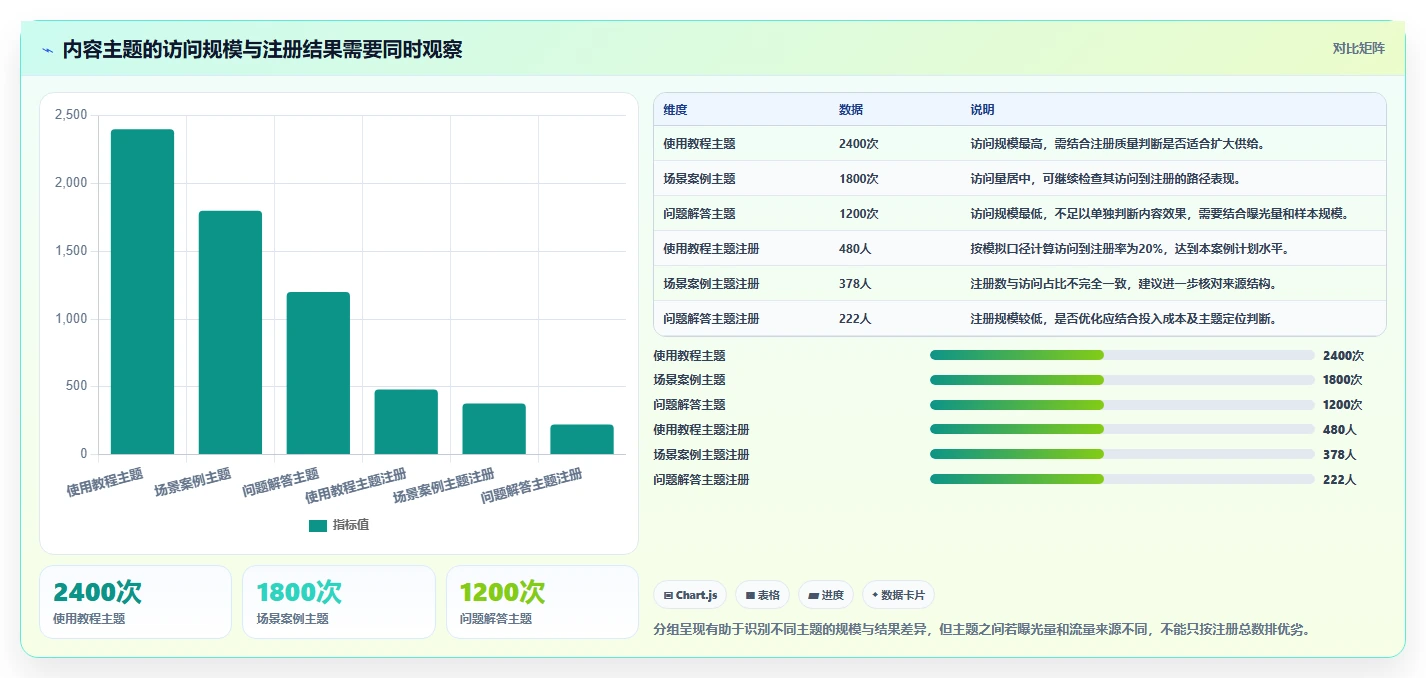Click the teal legend swatch for 指标值
The height and width of the screenshot is (678, 1426).
[x=318, y=526]
